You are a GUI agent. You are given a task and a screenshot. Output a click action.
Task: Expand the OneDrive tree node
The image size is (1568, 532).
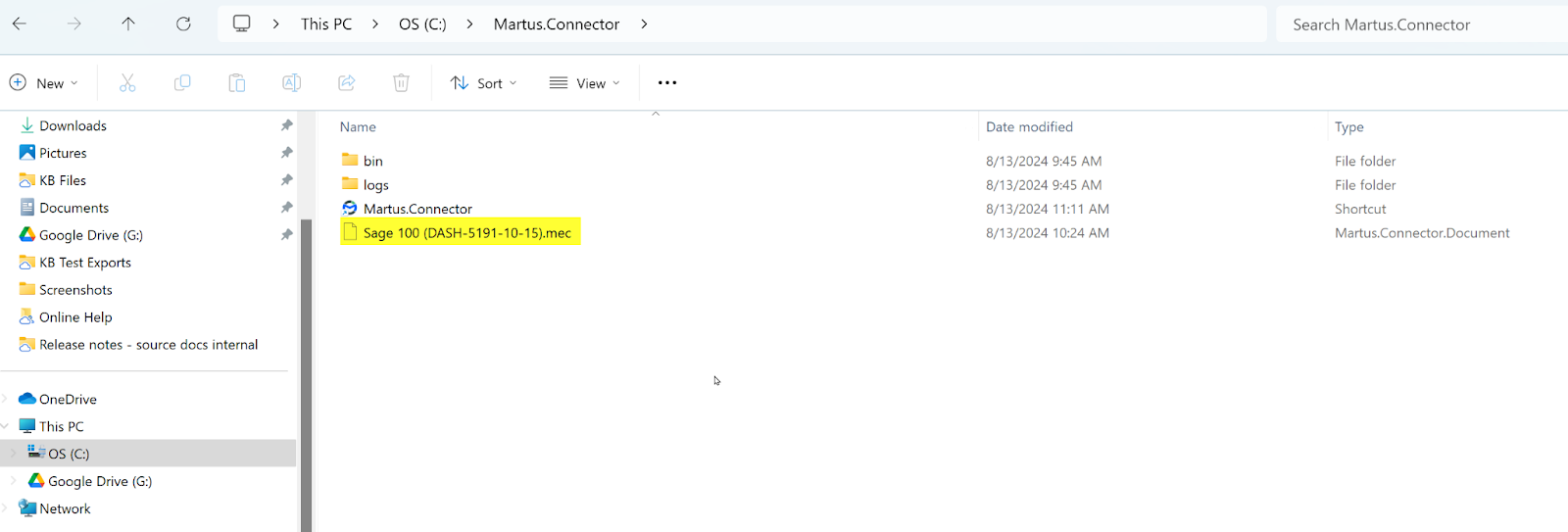[x=6, y=399]
